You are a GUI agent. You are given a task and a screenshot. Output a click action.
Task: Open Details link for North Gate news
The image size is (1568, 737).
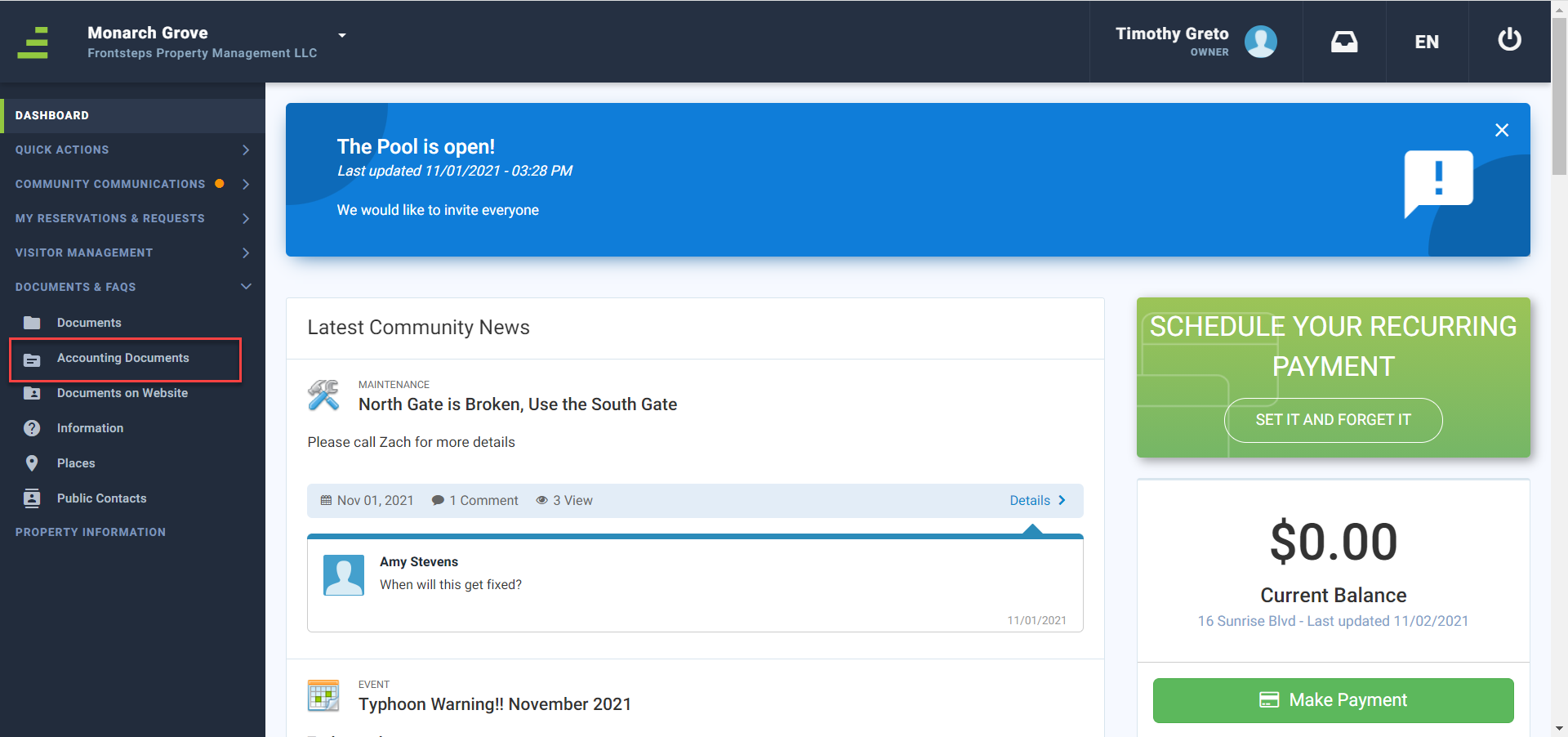1036,501
